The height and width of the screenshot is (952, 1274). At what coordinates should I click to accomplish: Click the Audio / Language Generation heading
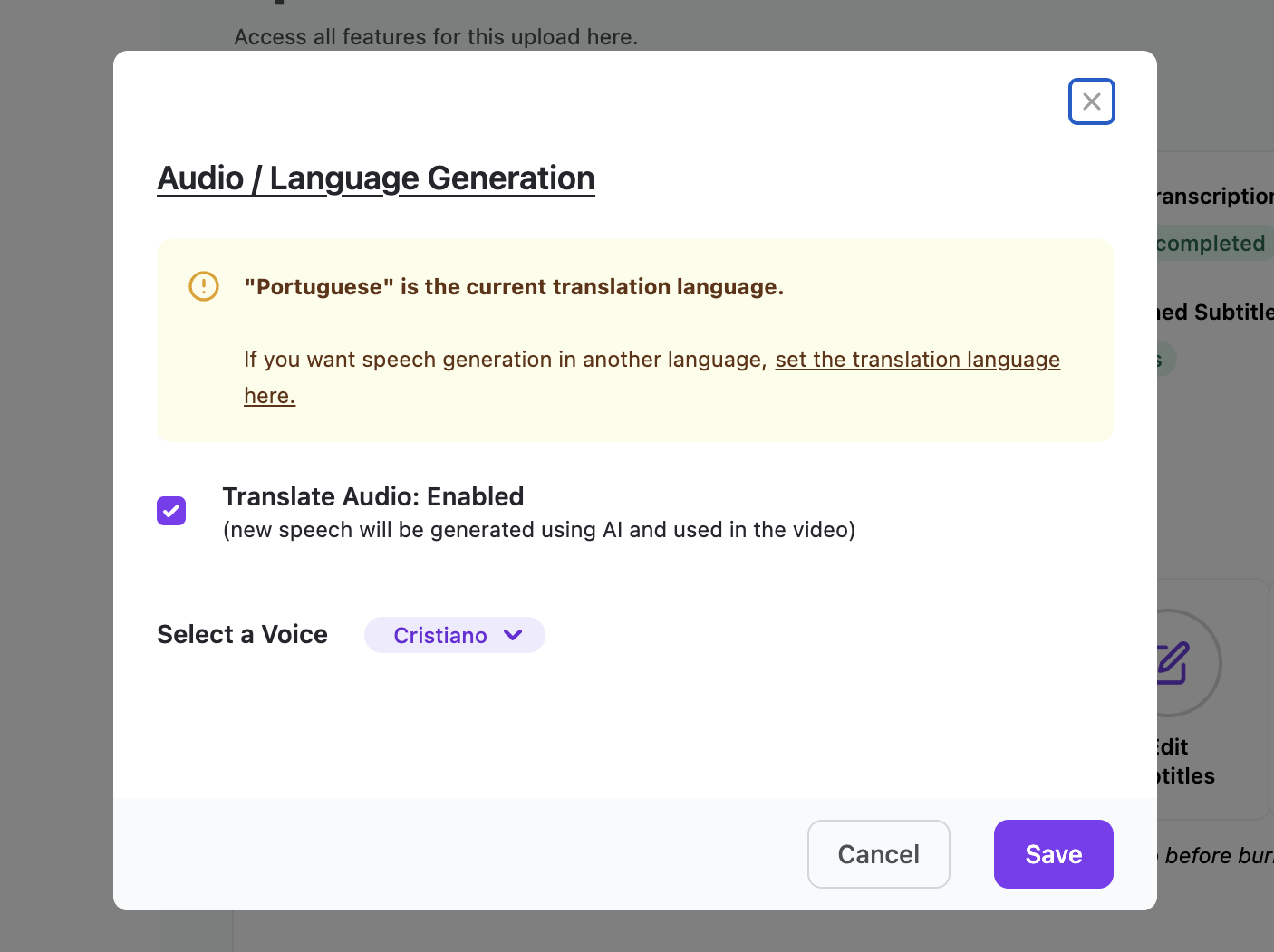376,178
